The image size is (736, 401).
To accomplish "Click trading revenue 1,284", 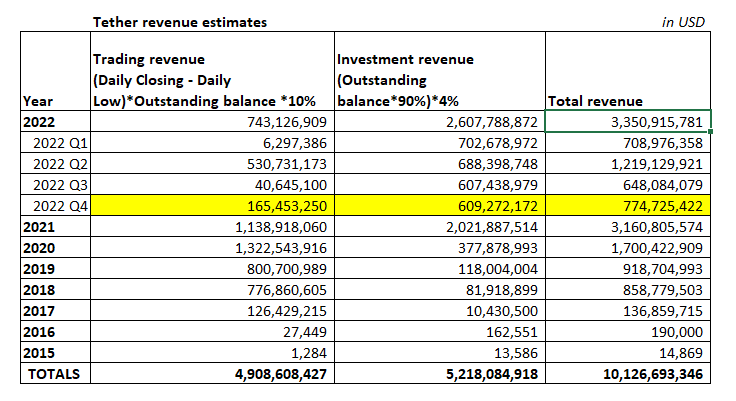I will 212,352.
